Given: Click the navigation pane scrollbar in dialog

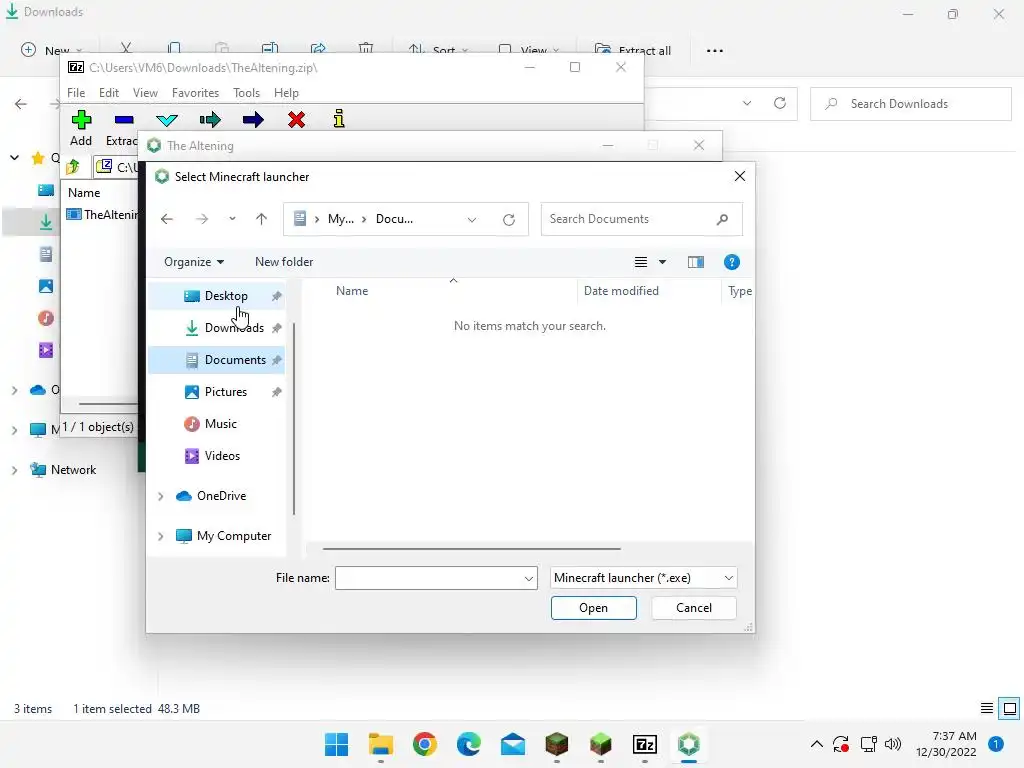Looking at the screenshot, I should tap(294, 418).
